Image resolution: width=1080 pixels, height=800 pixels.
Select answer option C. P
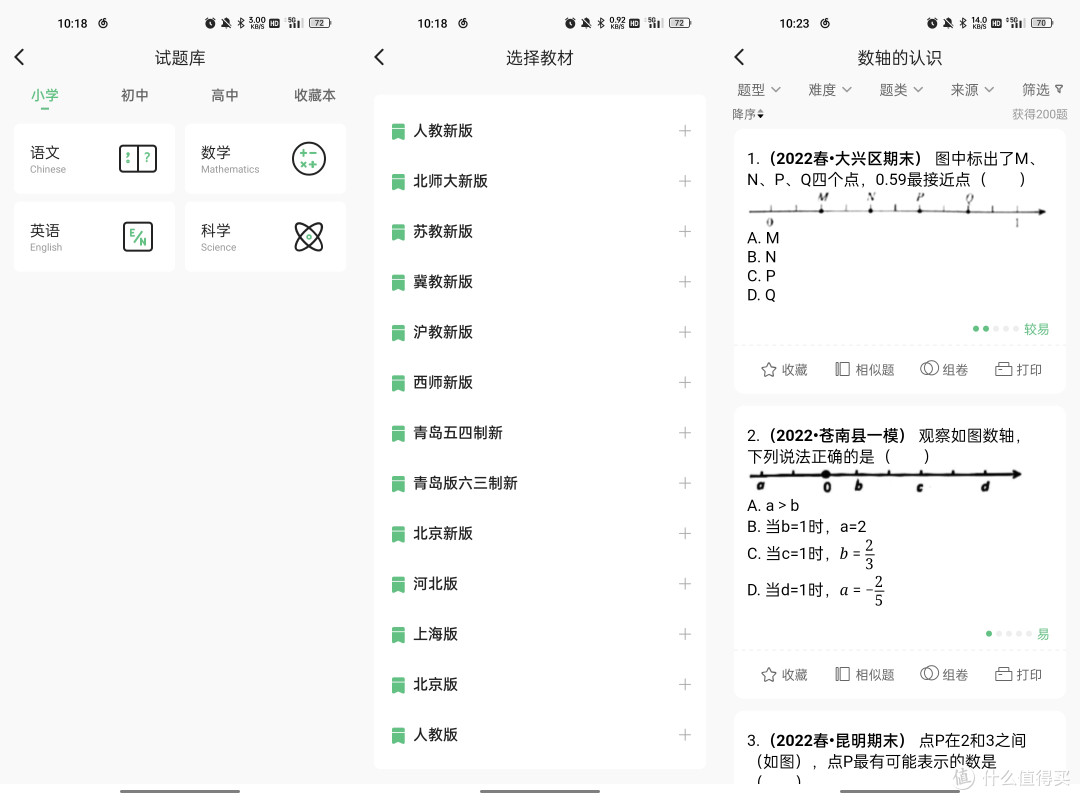click(761, 276)
